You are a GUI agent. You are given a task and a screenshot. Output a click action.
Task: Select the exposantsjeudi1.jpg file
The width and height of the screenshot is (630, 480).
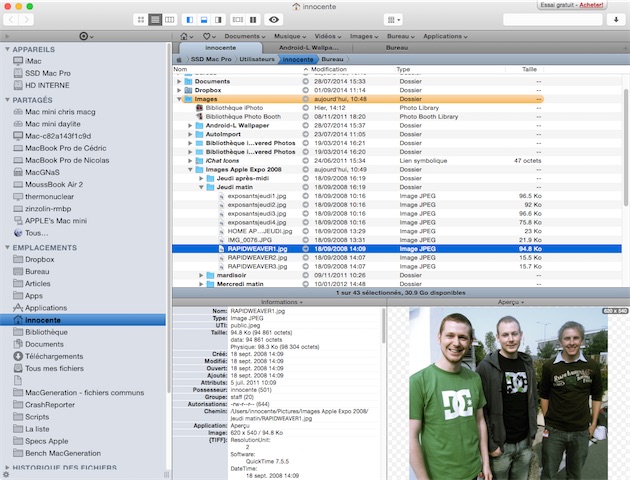[257, 196]
